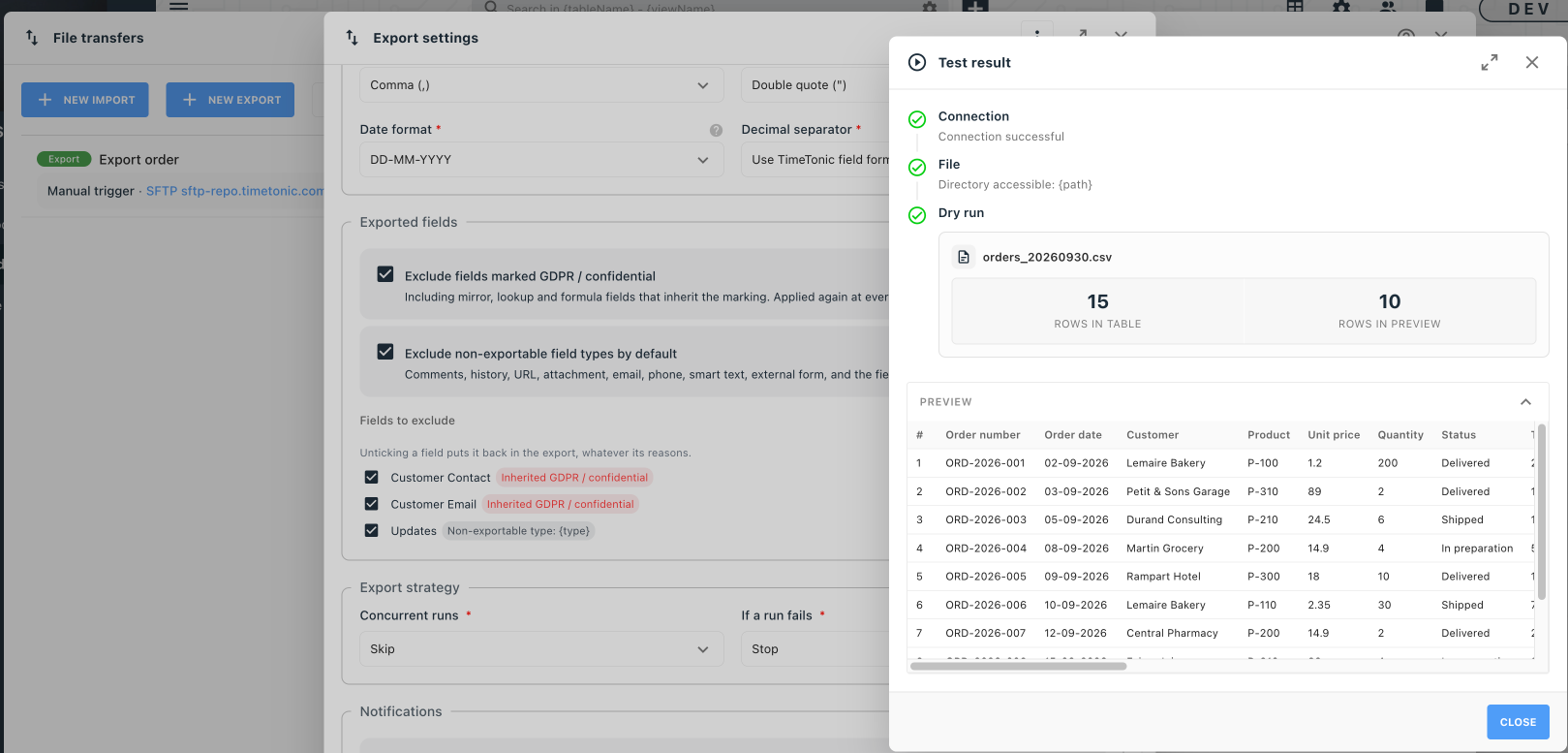Viewport: 1568px width, 753px height.
Task: Close the Test result panel with X
Action: pos(1532,62)
